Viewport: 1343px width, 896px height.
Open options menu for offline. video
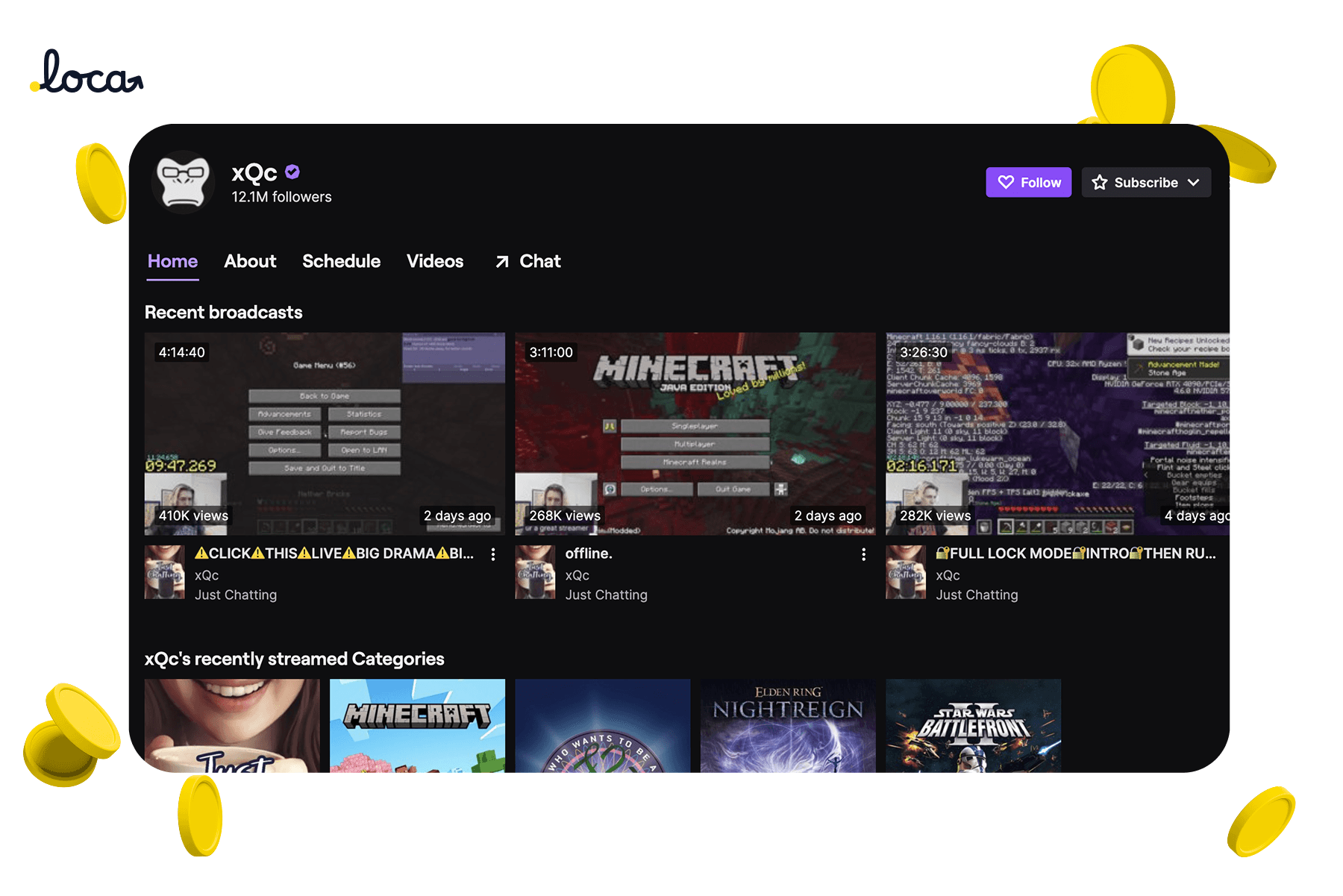pyautogui.click(x=863, y=554)
